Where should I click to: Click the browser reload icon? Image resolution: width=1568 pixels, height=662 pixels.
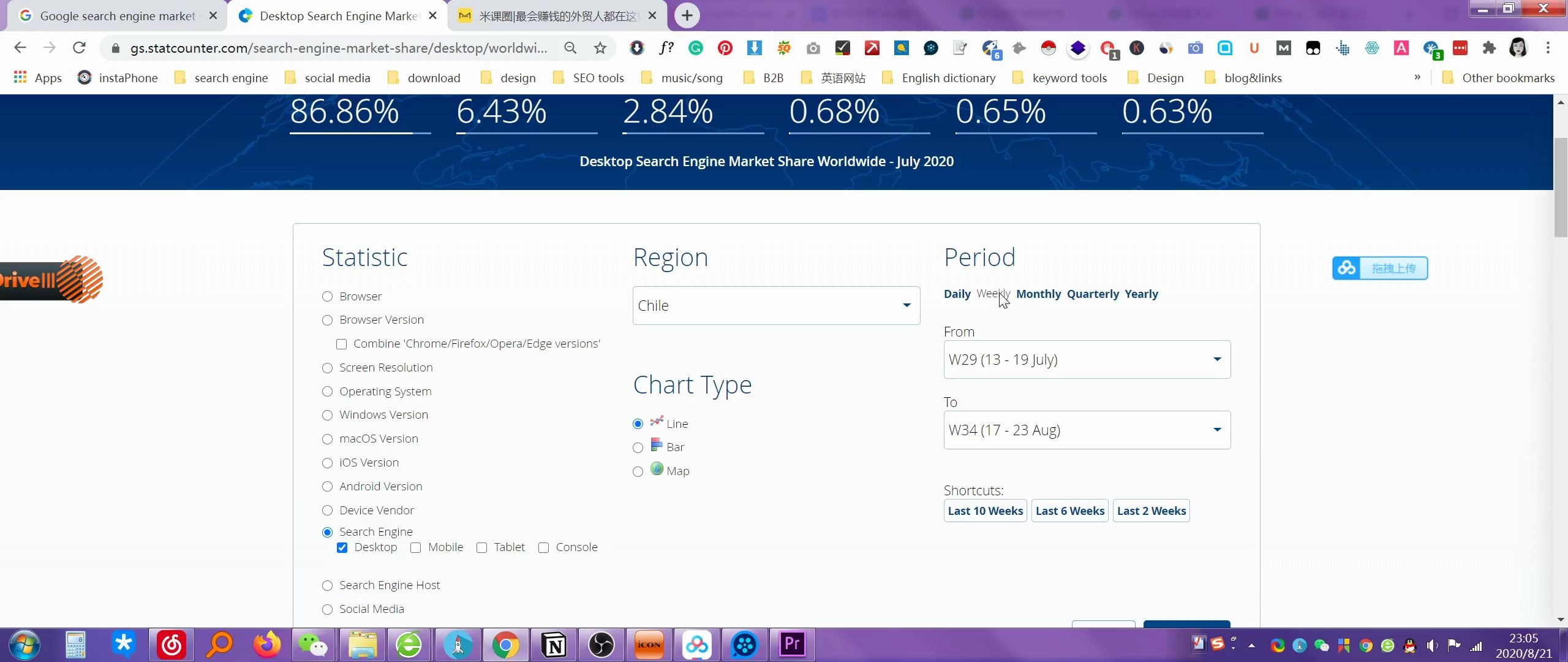(x=79, y=48)
